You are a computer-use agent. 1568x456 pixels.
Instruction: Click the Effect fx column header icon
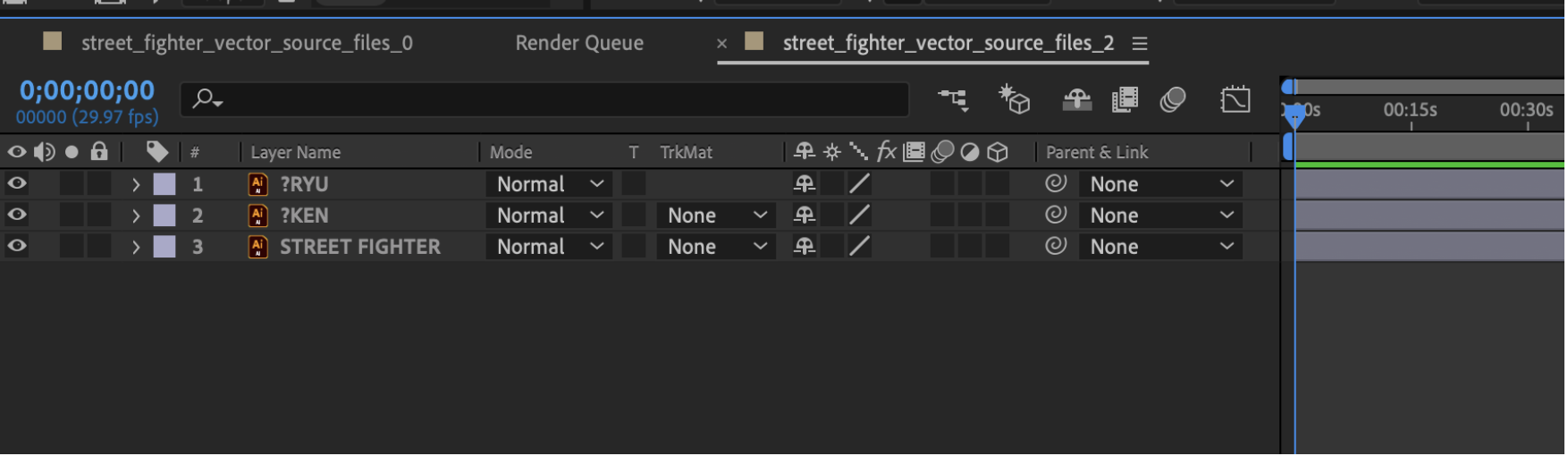[887, 152]
